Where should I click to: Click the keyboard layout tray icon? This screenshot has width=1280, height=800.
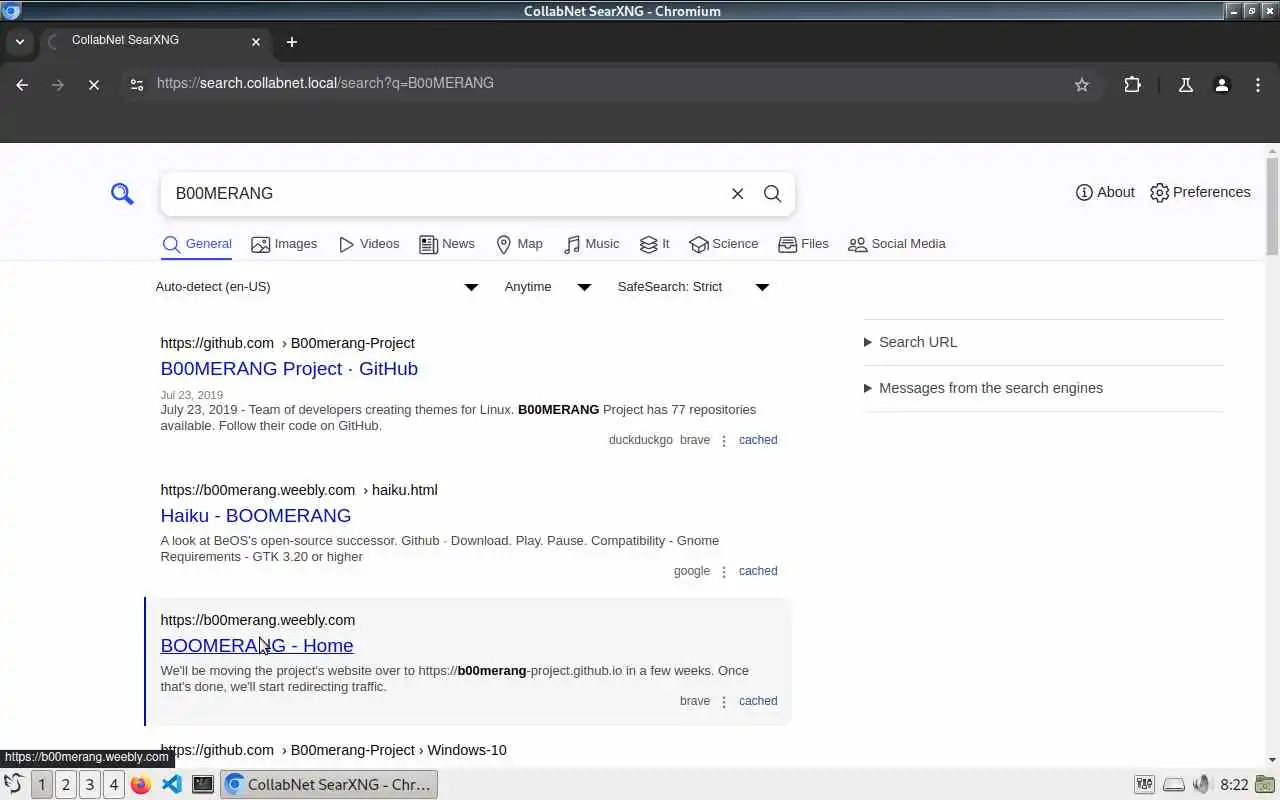tap(1144, 785)
